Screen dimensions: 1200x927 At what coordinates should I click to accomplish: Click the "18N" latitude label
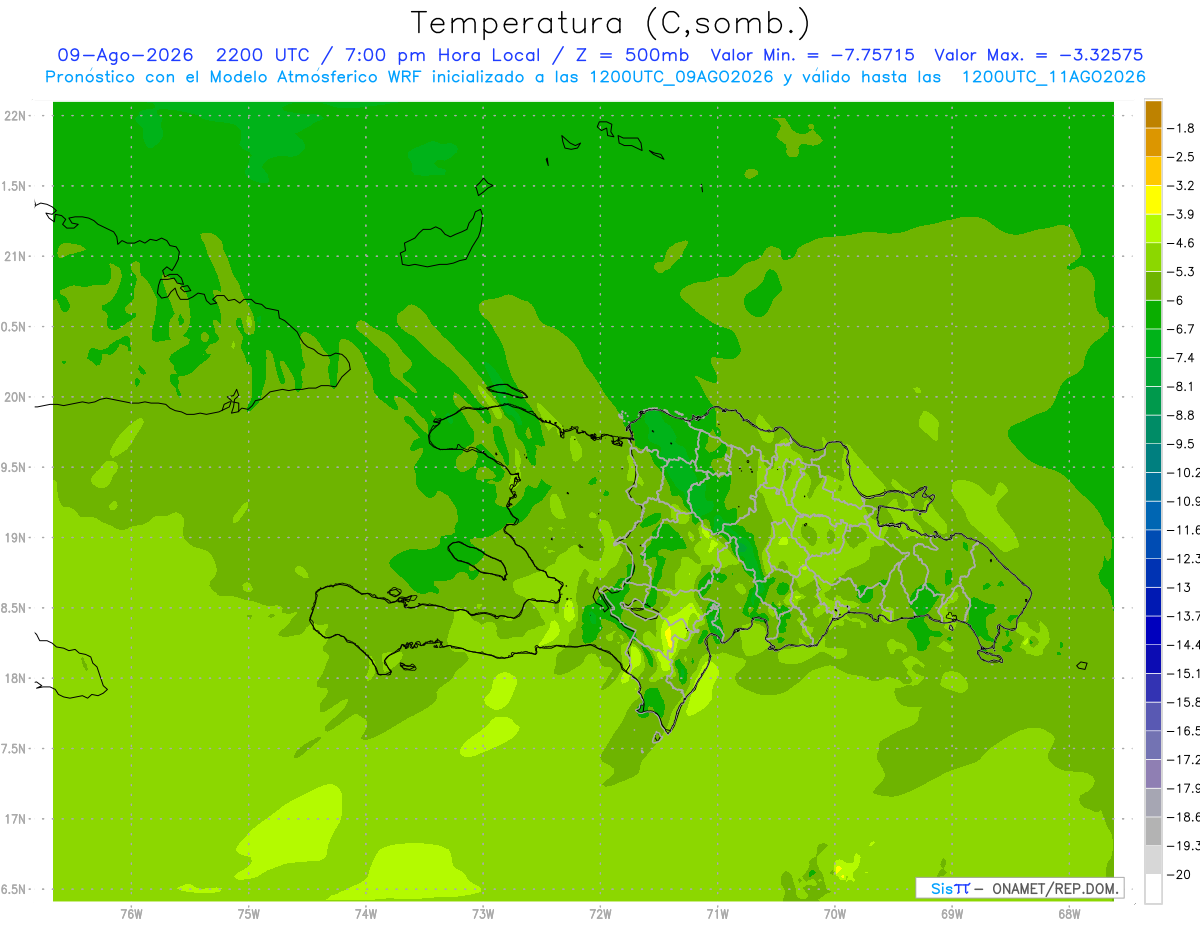click(15, 679)
